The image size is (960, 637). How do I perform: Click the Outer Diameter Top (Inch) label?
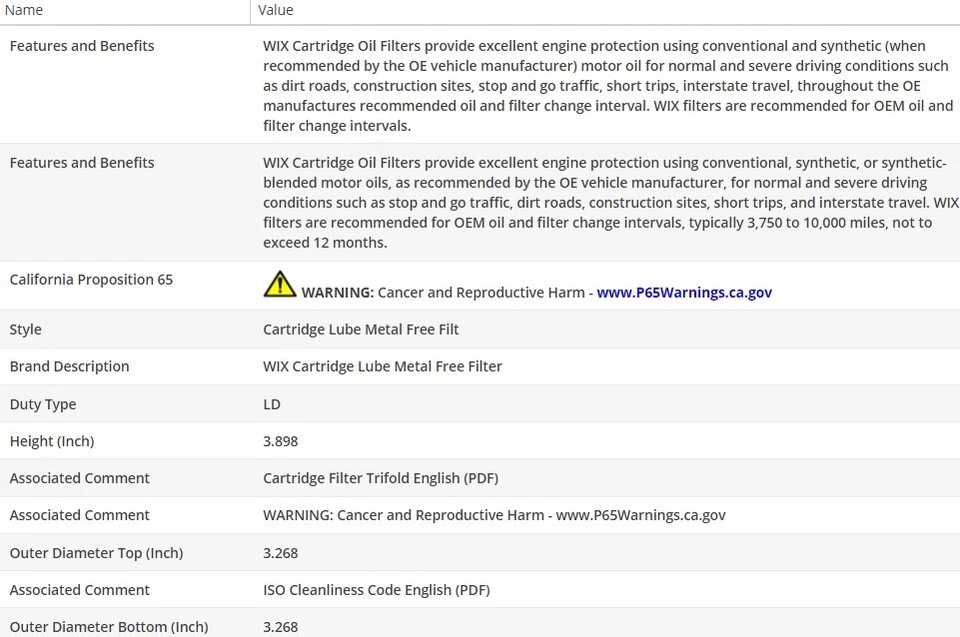click(96, 554)
